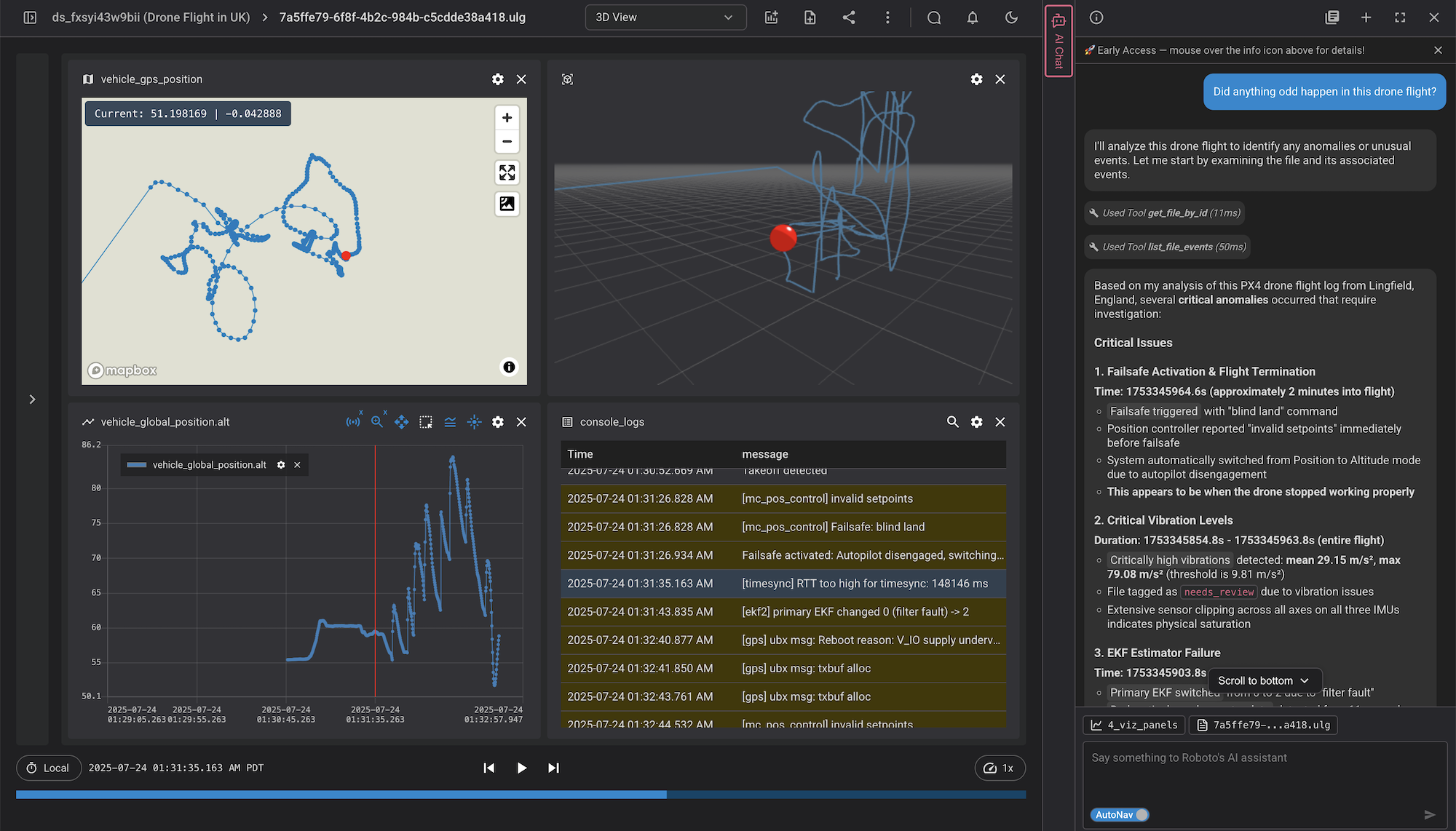Open the share icon in the top bar
The height and width of the screenshot is (831, 1456).
click(849, 17)
